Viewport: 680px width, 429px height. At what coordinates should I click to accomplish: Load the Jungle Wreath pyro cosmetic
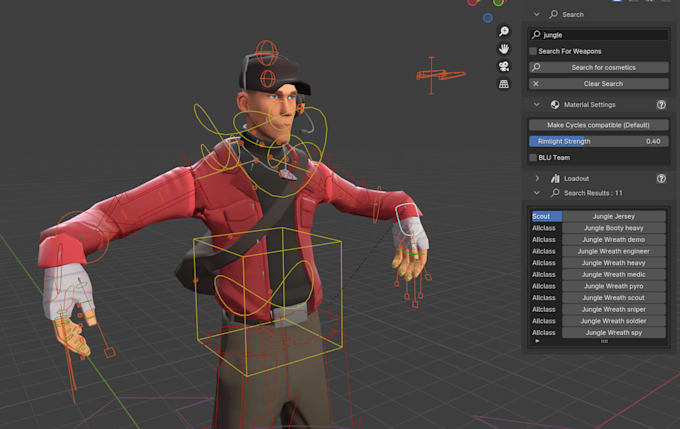[x=614, y=286]
